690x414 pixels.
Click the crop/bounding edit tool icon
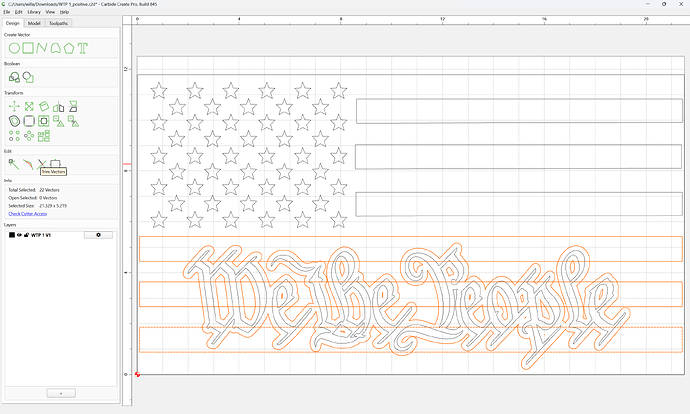(55, 163)
